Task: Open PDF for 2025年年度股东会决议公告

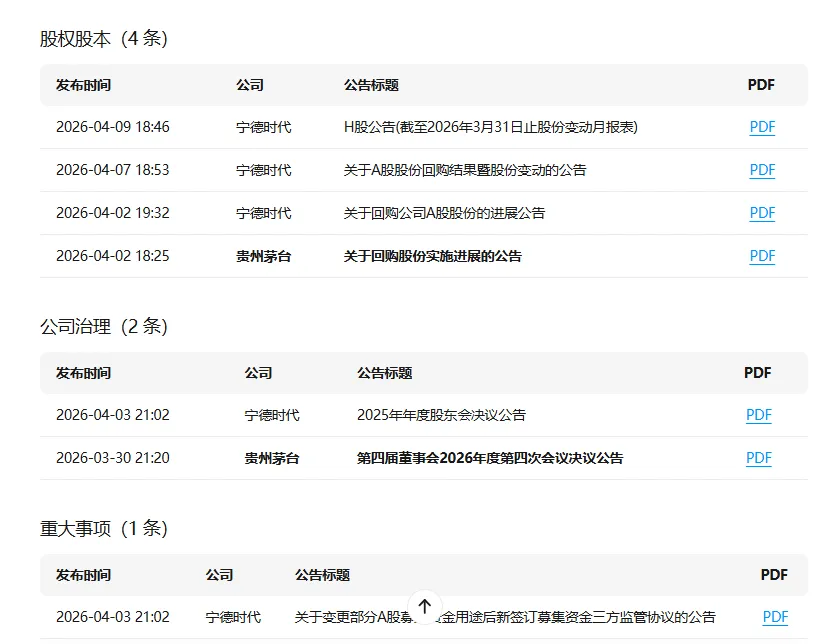Action: (x=758, y=415)
